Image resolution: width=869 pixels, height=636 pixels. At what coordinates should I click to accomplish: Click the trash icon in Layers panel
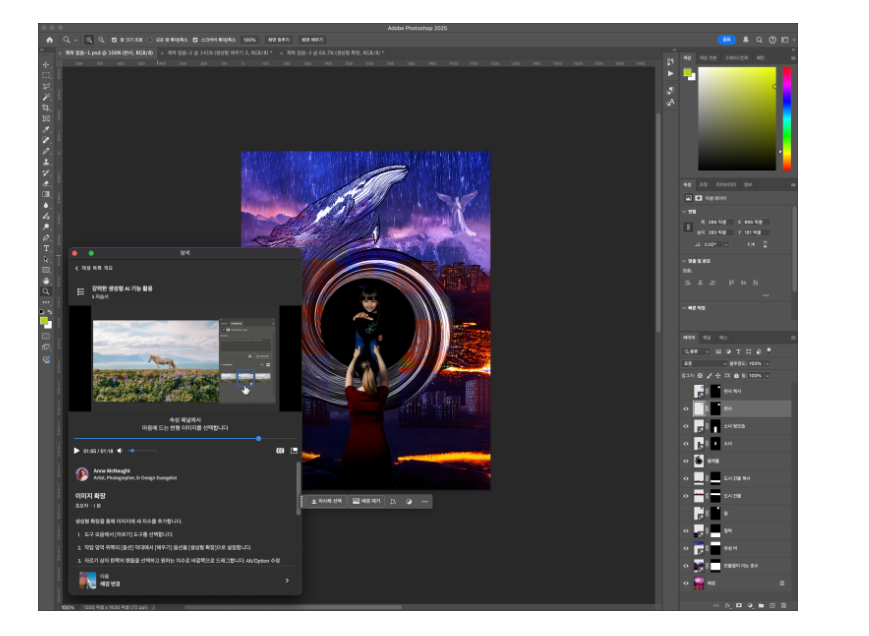pyautogui.click(x=783, y=606)
